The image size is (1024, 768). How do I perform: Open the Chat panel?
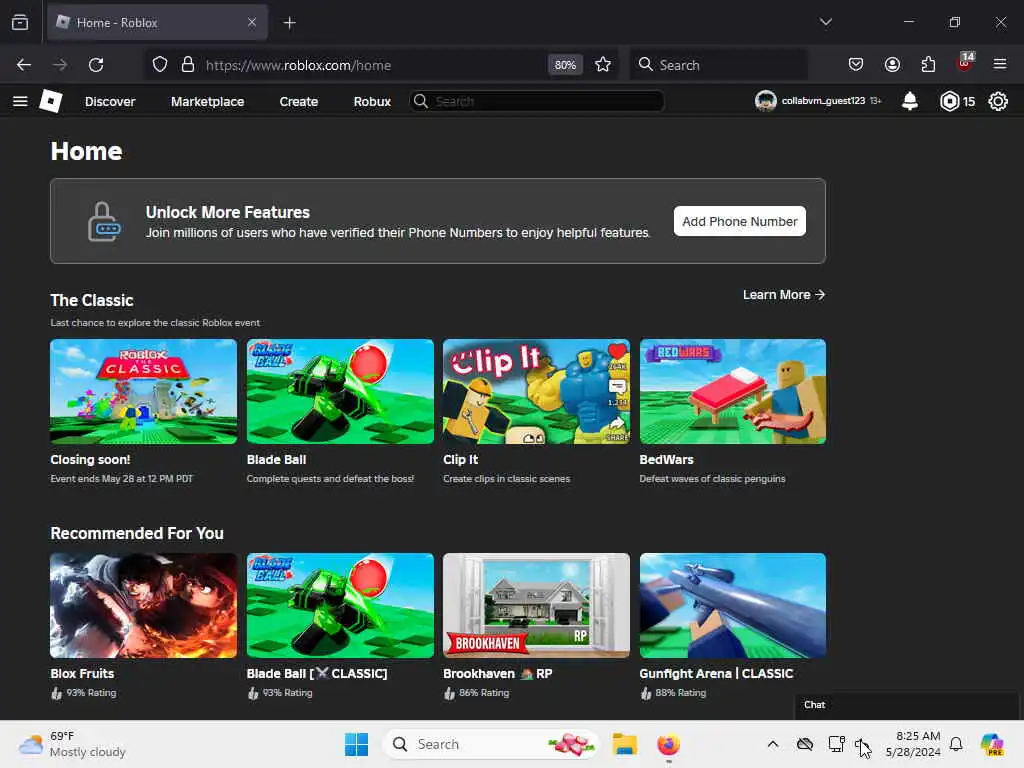(906, 705)
